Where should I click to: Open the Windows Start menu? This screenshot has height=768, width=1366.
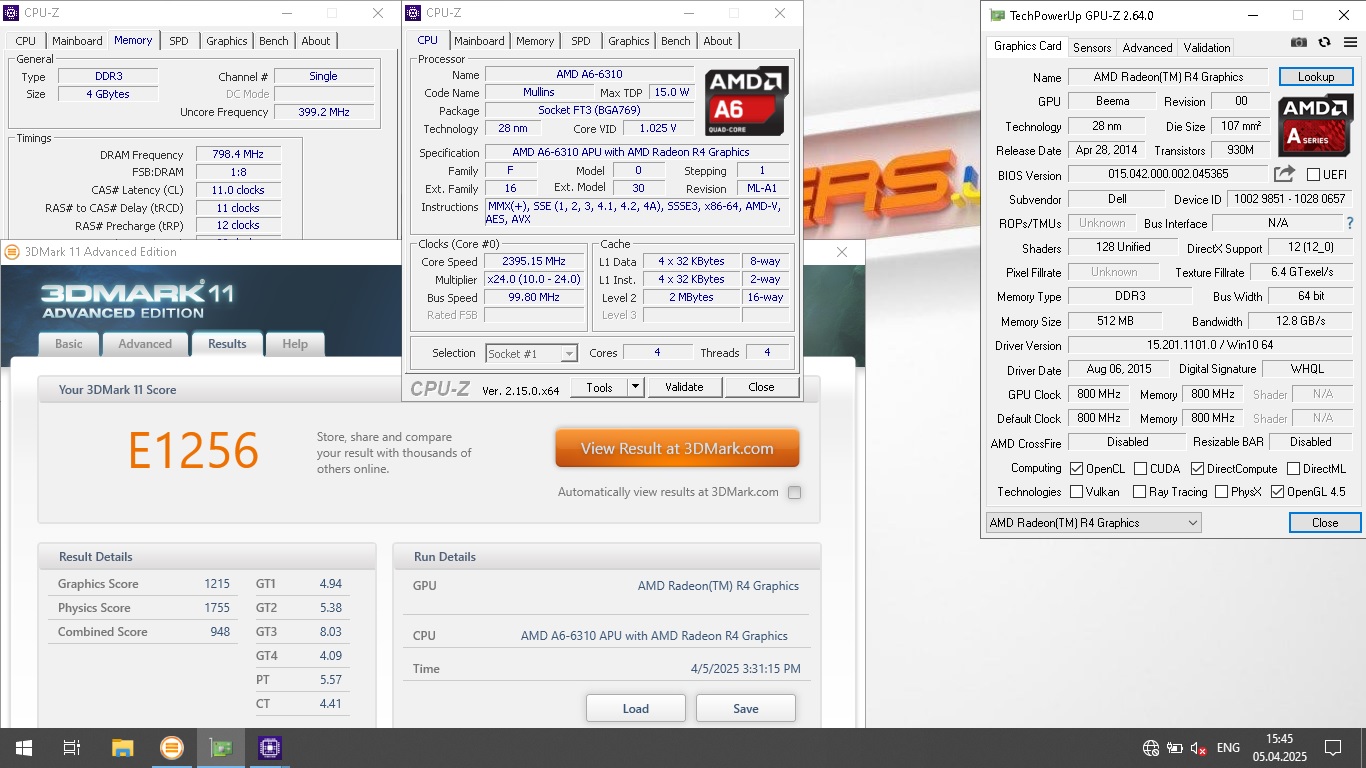[23, 747]
